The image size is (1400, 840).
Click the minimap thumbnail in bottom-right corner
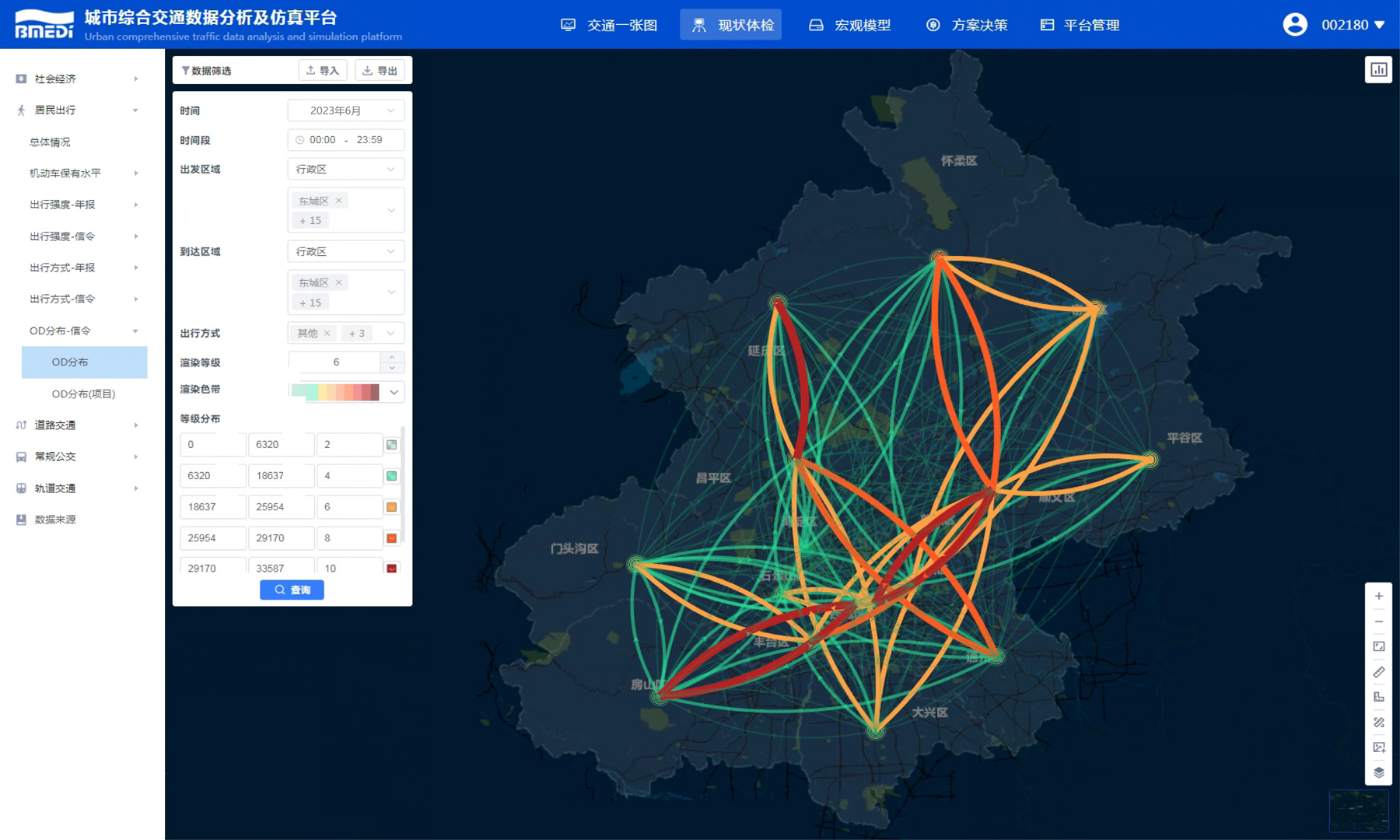tap(1358, 810)
